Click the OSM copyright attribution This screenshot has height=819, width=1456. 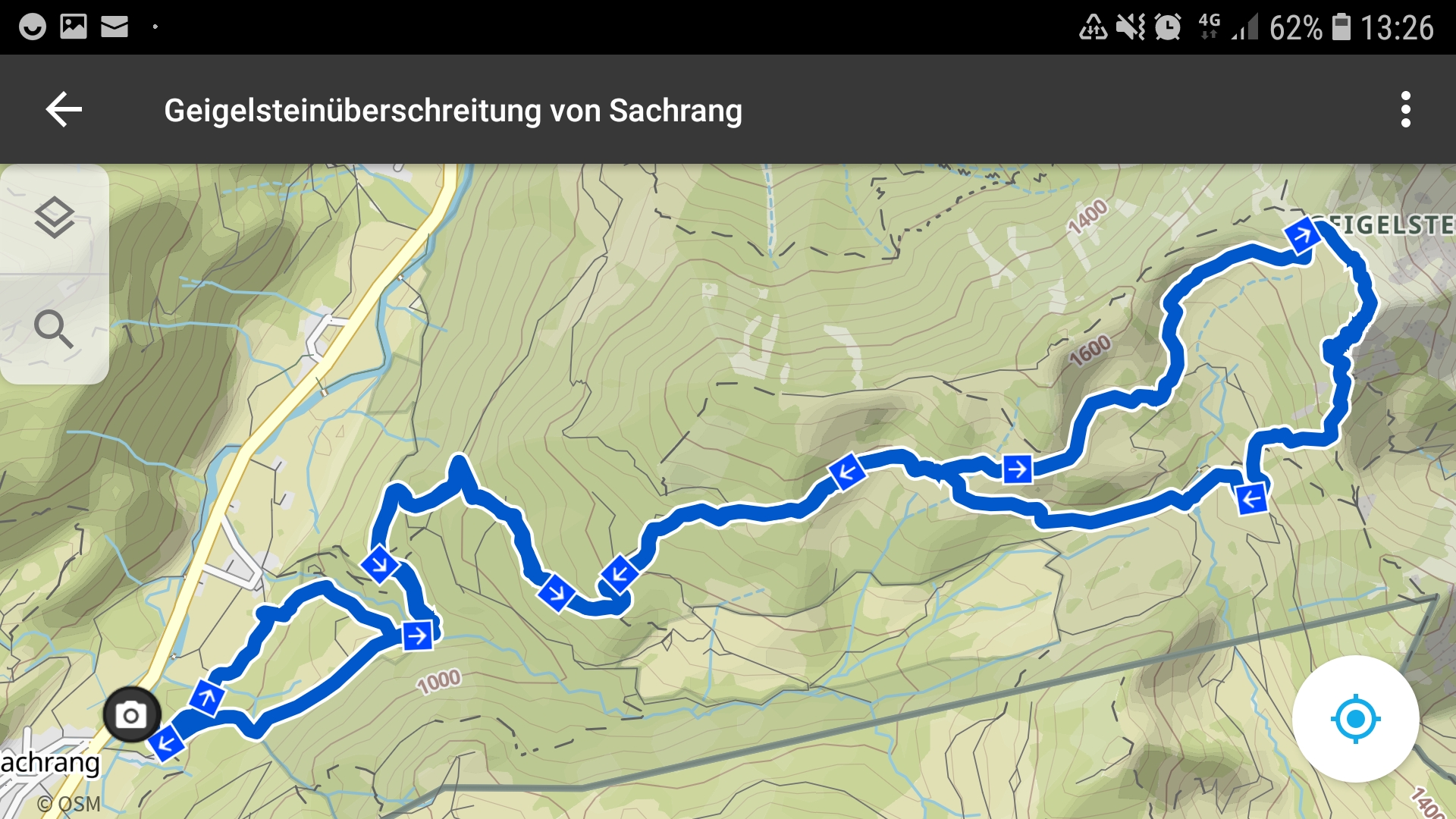(x=69, y=804)
